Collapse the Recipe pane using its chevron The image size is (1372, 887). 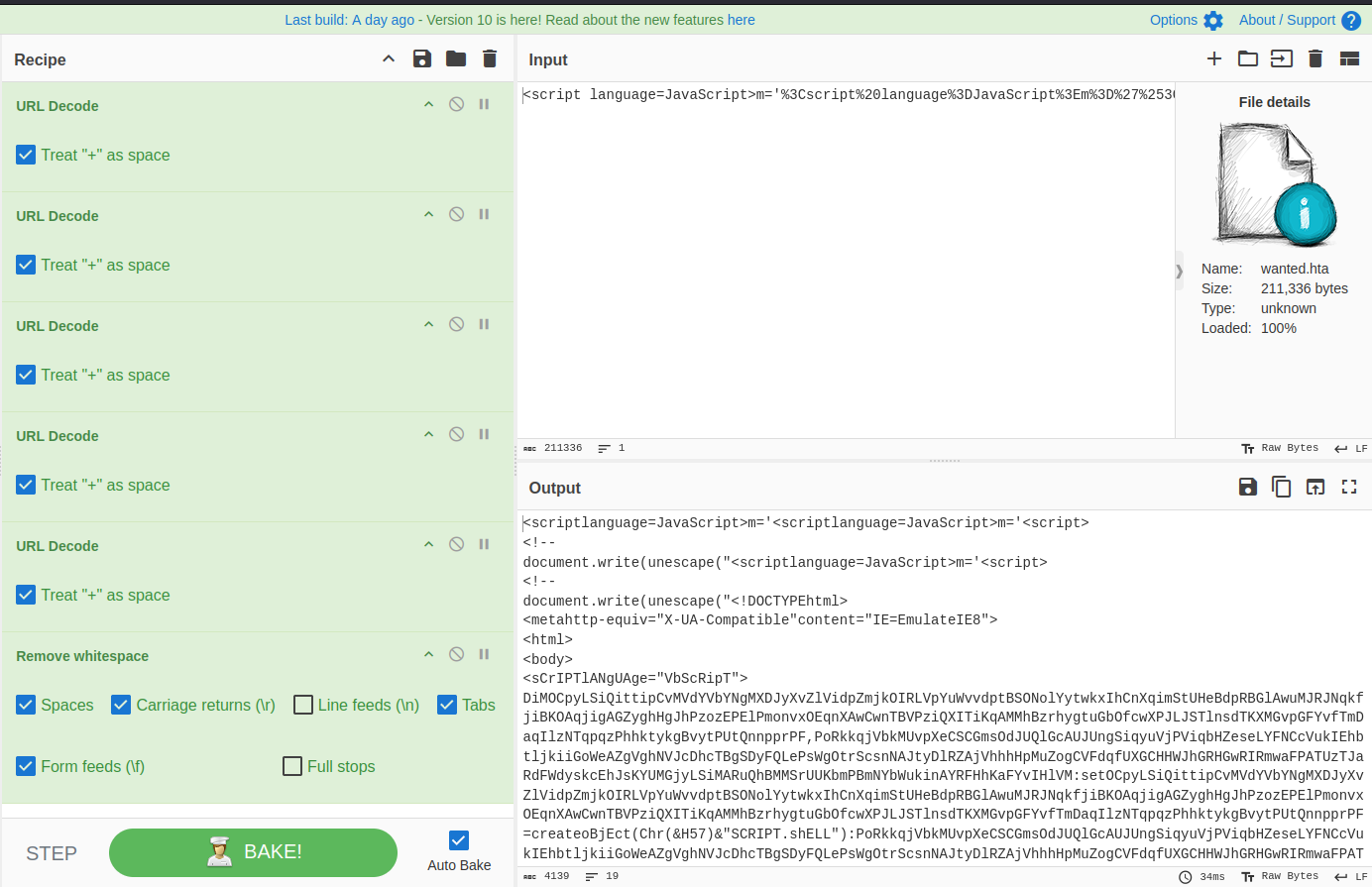pos(389,58)
